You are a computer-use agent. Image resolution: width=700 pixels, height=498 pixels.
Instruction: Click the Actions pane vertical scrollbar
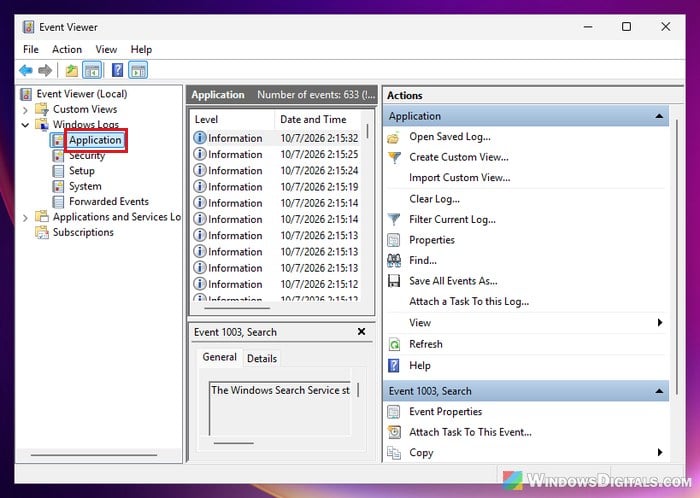pyautogui.click(x=677, y=257)
